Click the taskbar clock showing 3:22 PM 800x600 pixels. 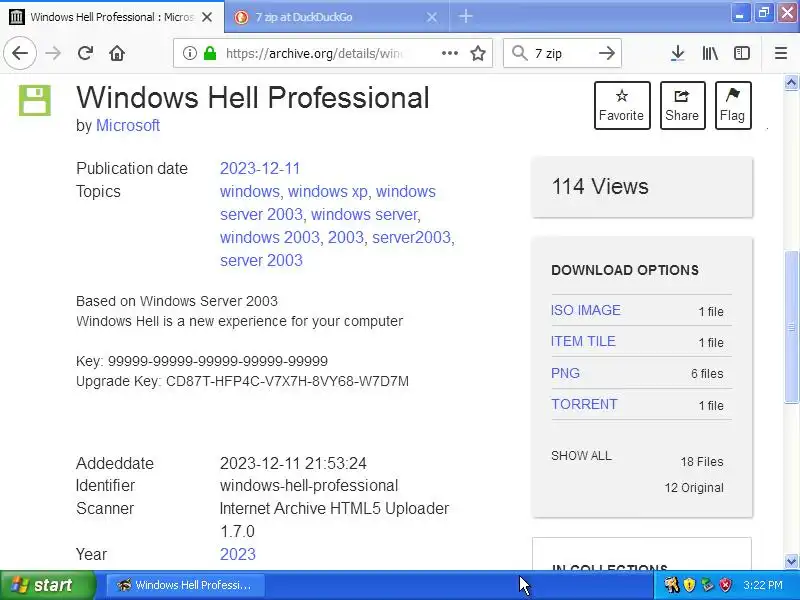tap(763, 585)
